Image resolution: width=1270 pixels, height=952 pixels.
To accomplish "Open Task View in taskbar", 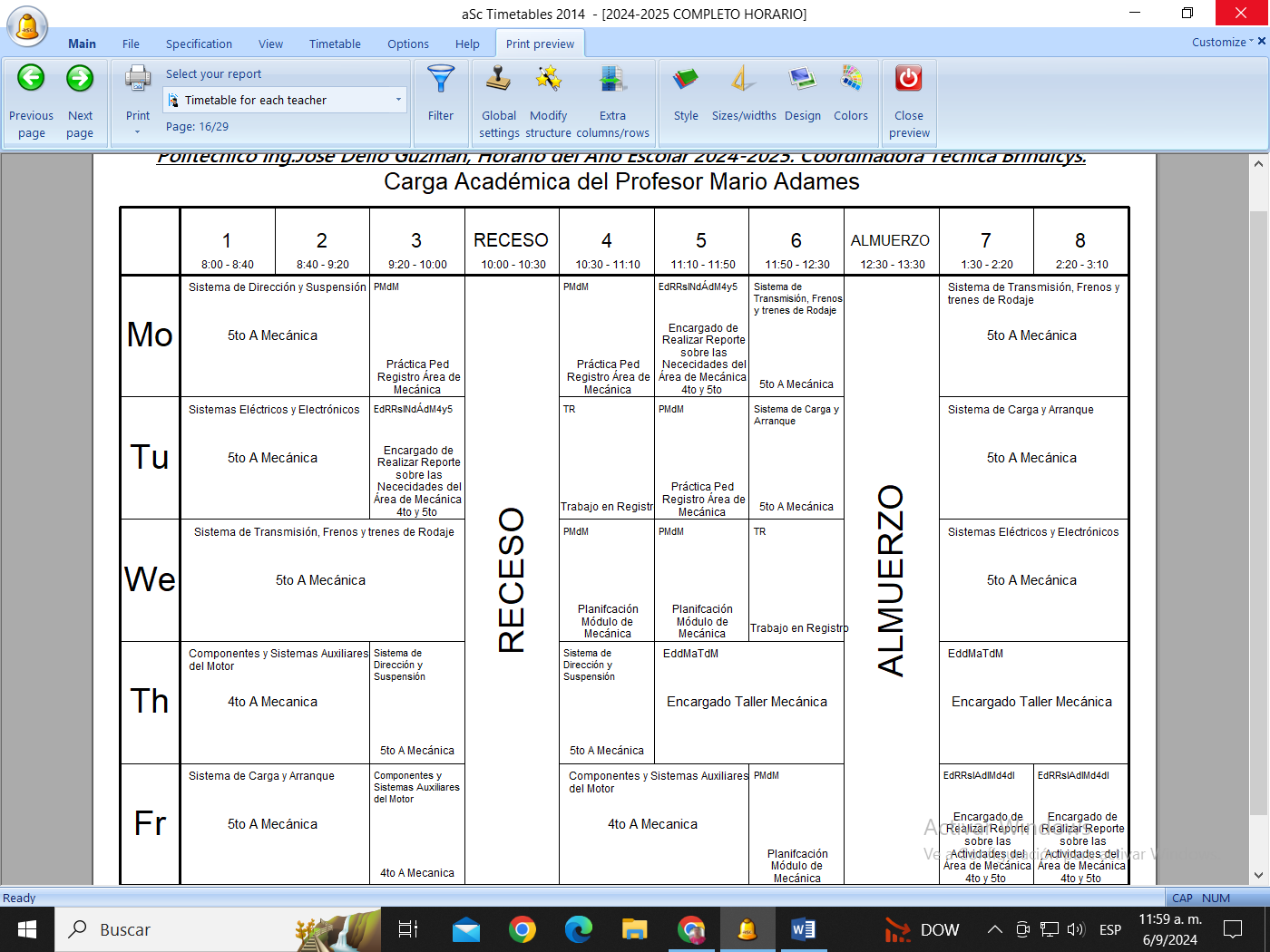I will (x=408, y=929).
